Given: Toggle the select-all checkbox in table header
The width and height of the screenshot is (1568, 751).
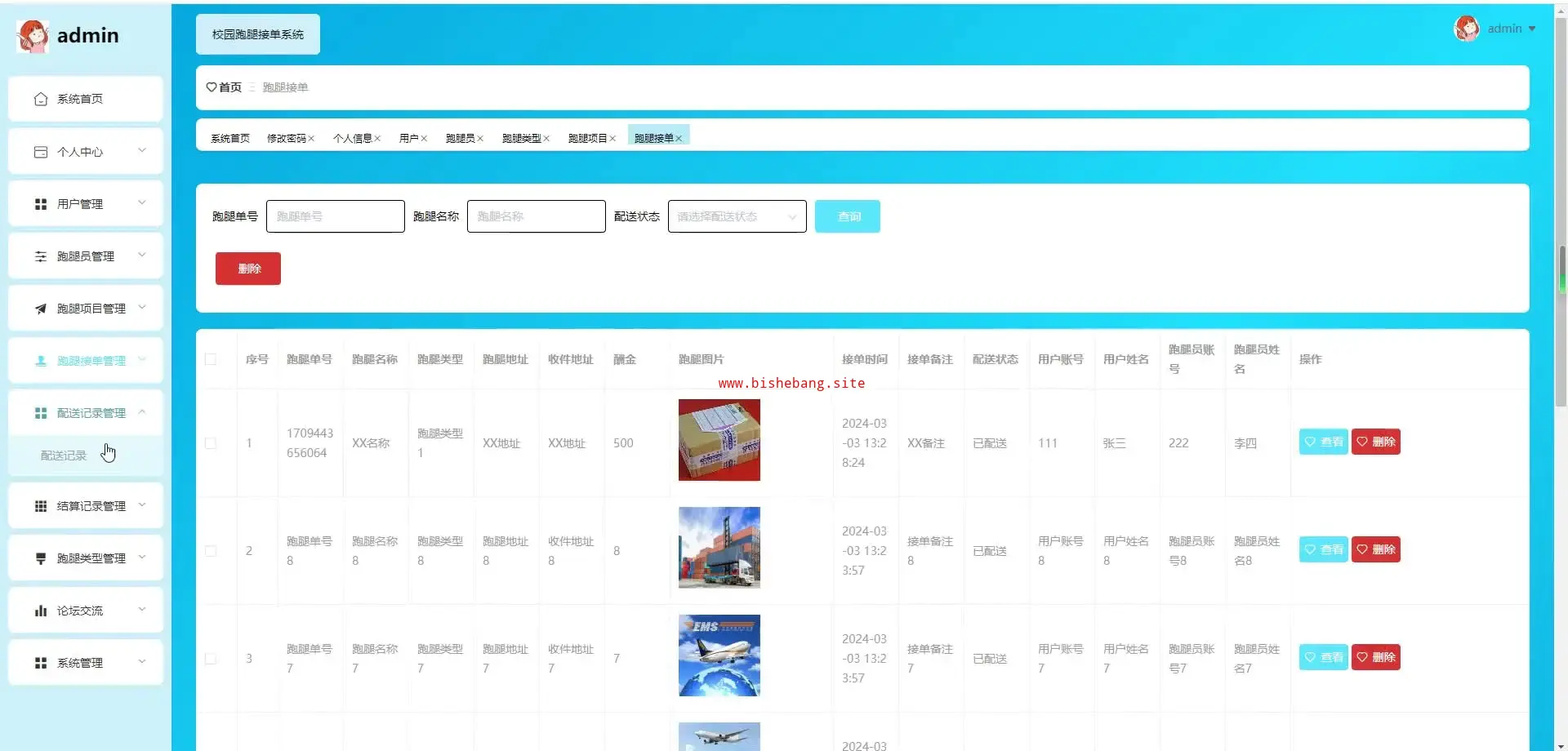Looking at the screenshot, I should 211,359.
